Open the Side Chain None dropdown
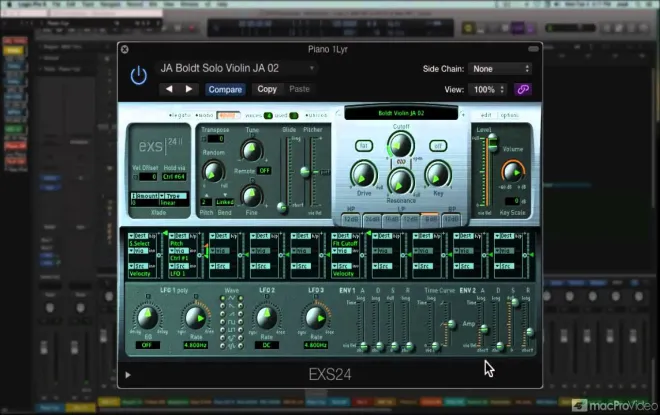The width and height of the screenshot is (660, 415). click(x=500, y=69)
